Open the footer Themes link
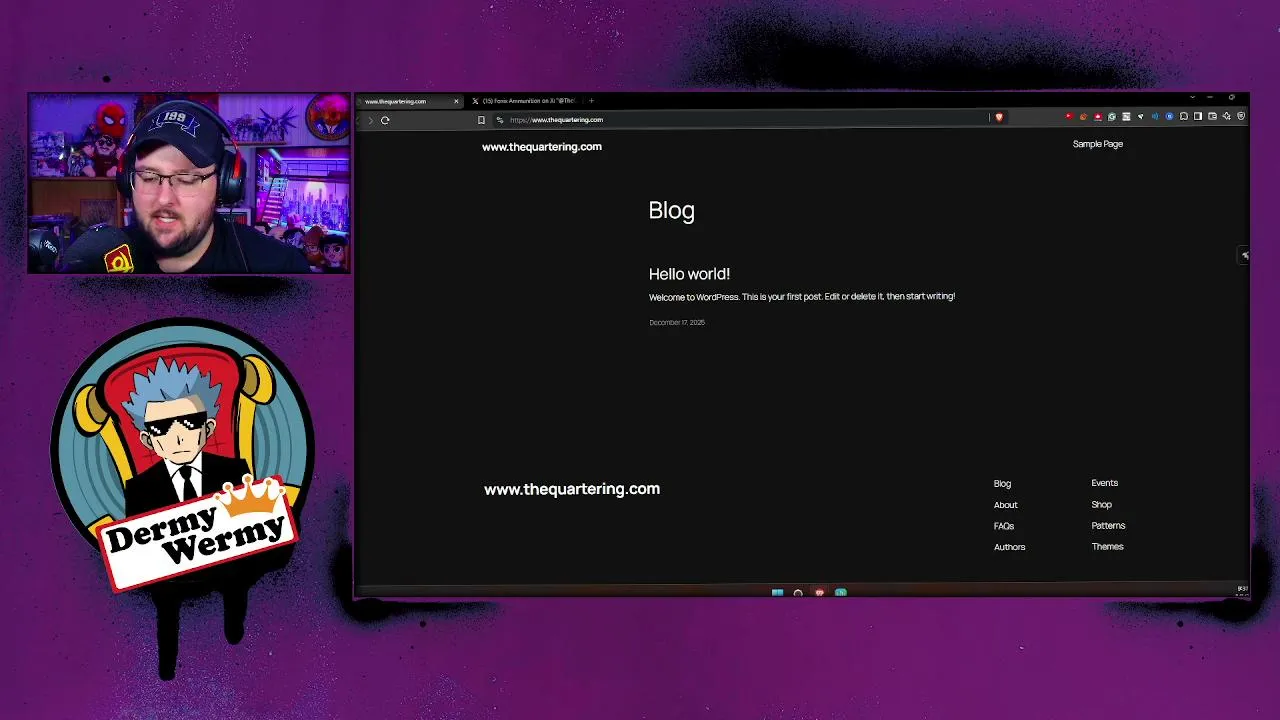The image size is (1280, 720). (x=1108, y=547)
